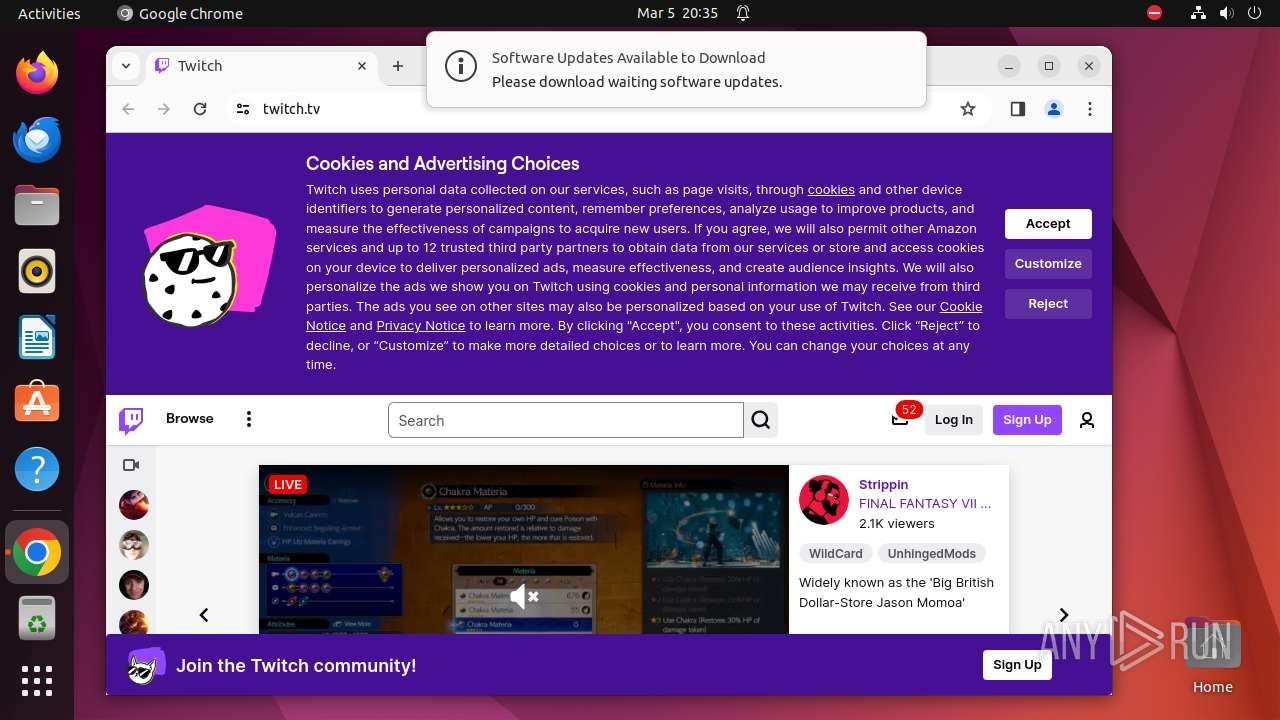Image resolution: width=1280 pixels, height=720 pixels.
Task: Open Strippin's channel name link
Action: tap(884, 484)
